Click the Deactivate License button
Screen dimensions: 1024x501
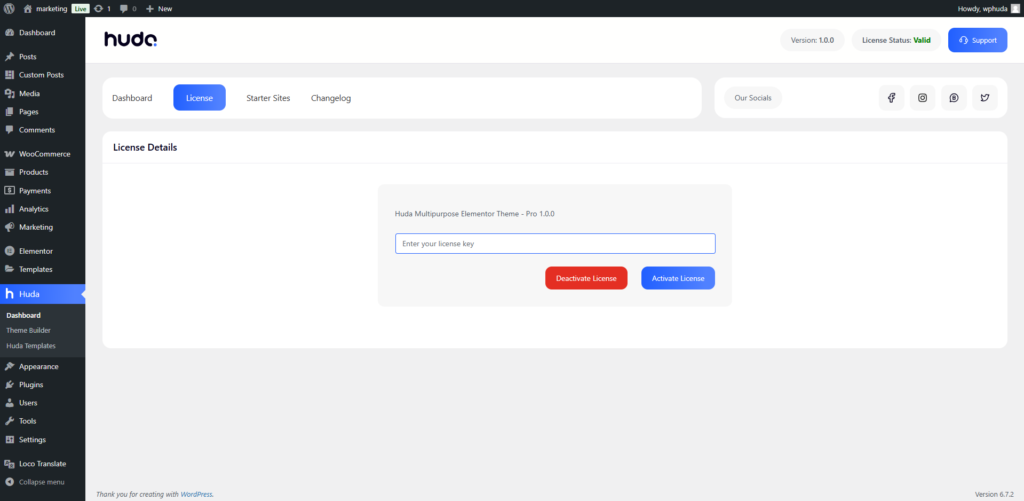(x=586, y=278)
